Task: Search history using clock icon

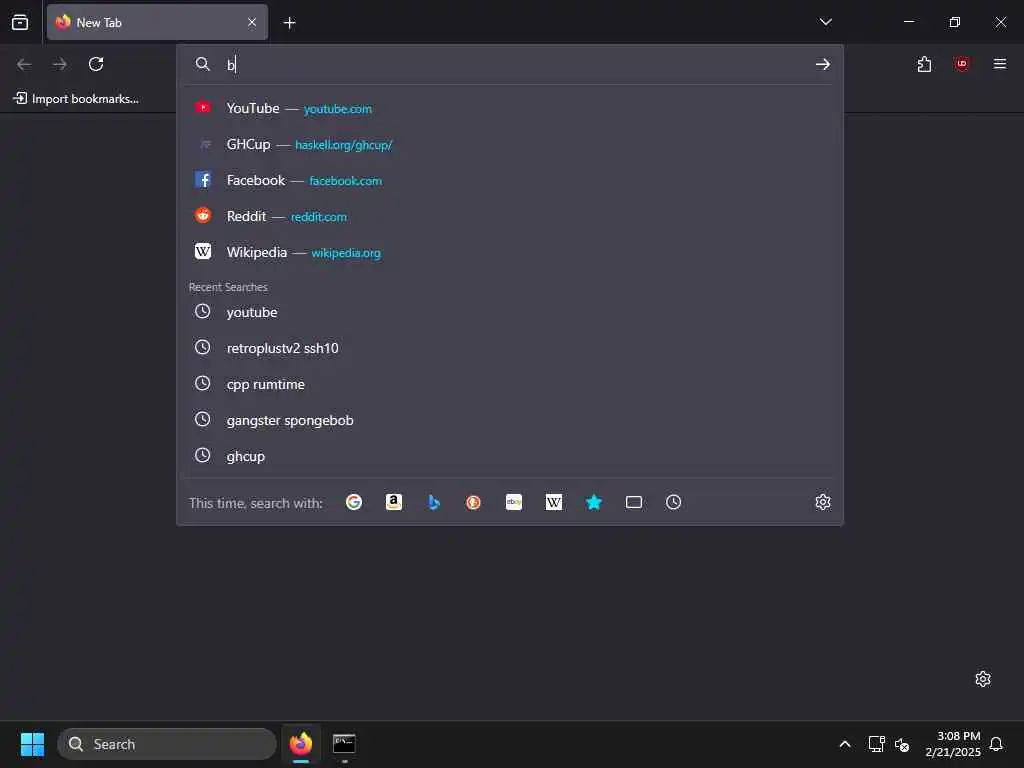Action: pos(673,502)
